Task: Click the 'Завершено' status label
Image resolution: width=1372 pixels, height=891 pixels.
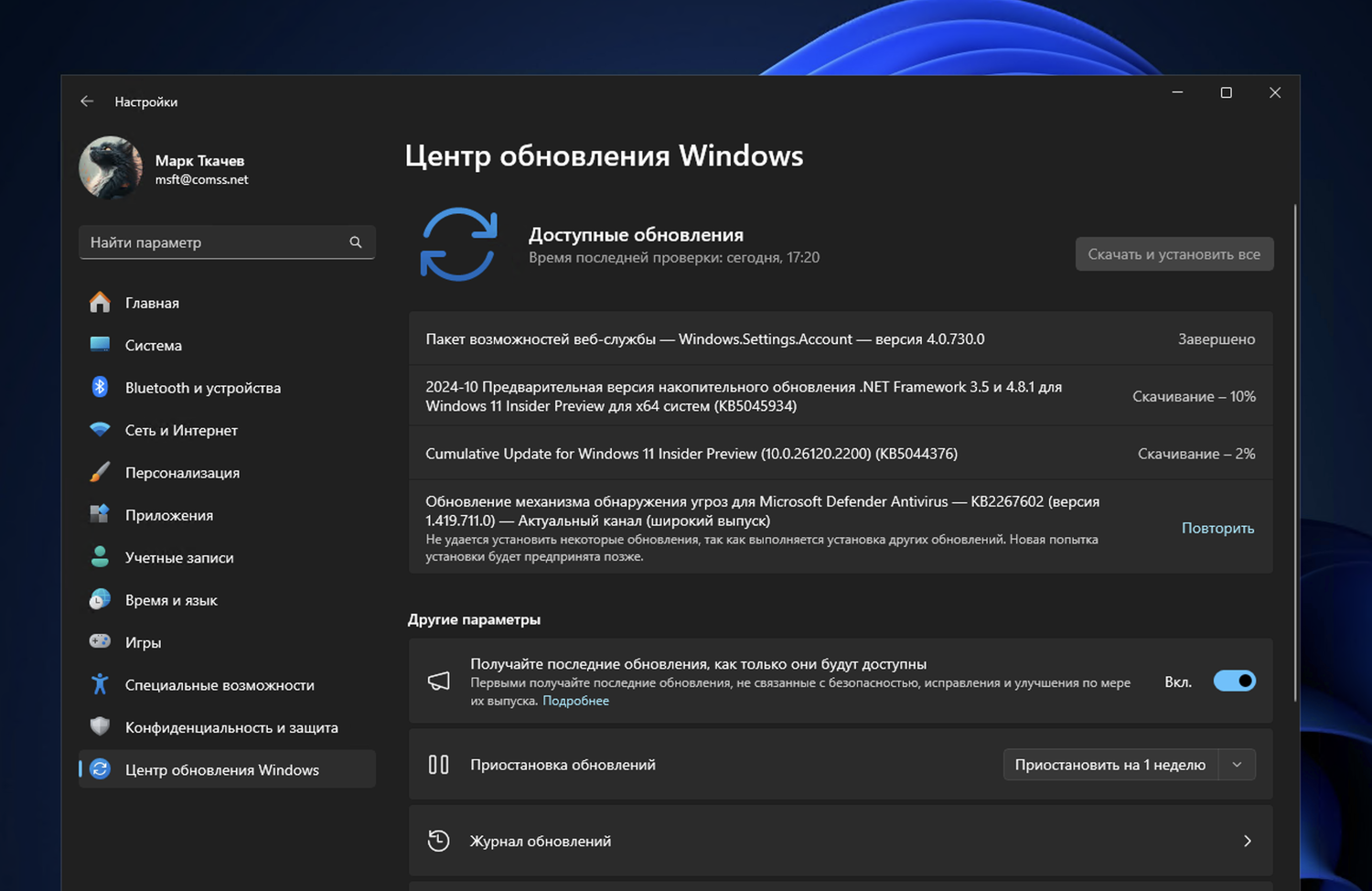Action: pos(1217,339)
